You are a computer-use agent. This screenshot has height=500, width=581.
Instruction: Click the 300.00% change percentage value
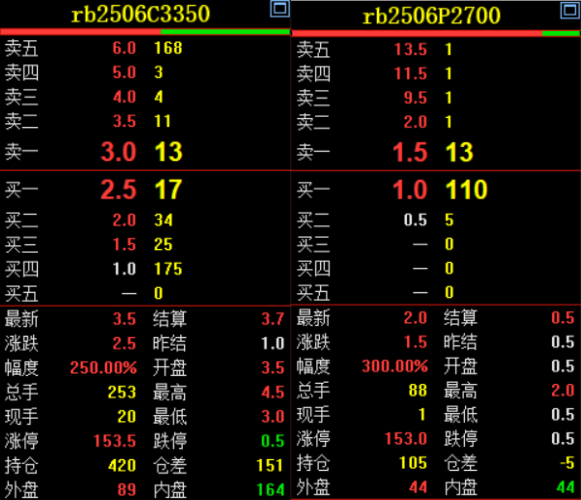(x=395, y=366)
